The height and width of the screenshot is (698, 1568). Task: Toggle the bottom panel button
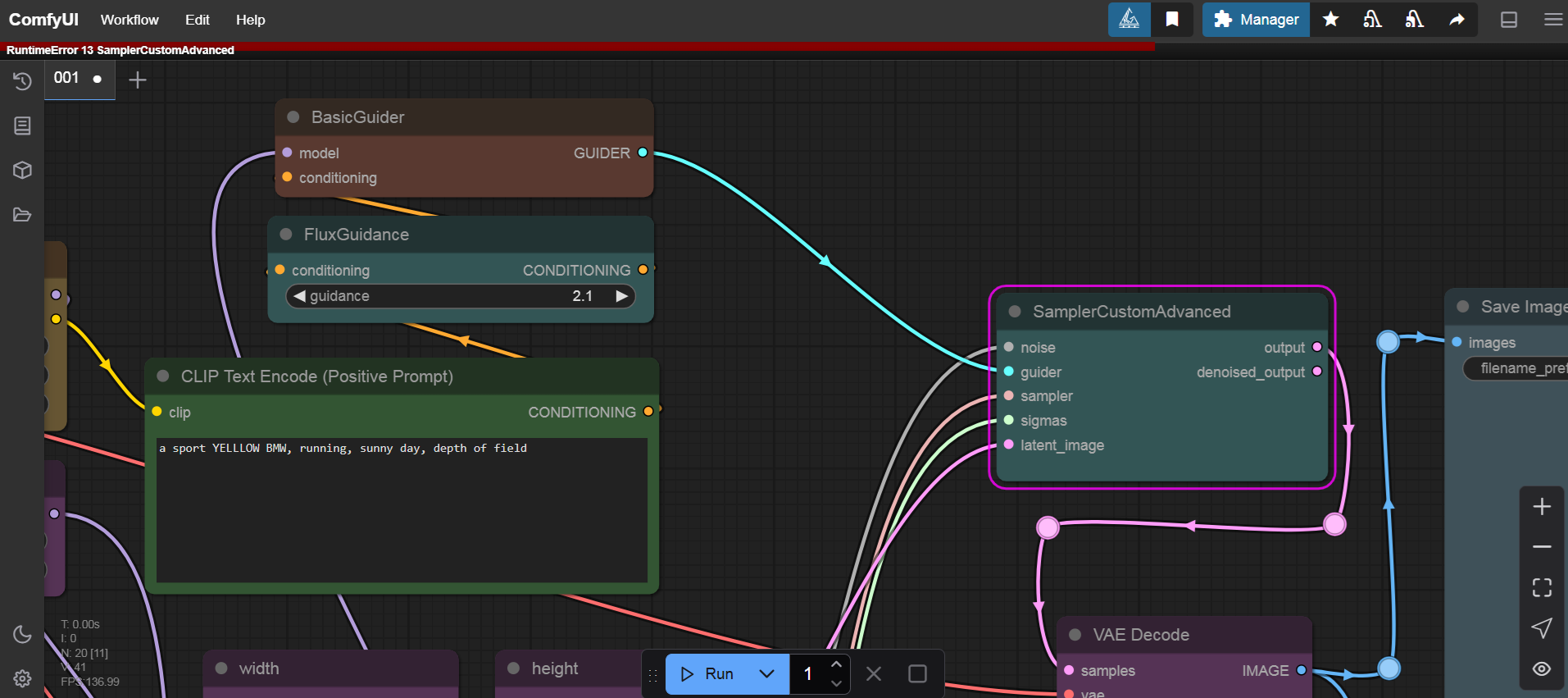tap(1508, 20)
